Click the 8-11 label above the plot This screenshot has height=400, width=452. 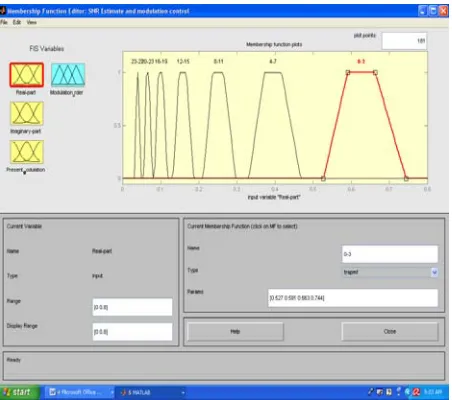(x=218, y=61)
